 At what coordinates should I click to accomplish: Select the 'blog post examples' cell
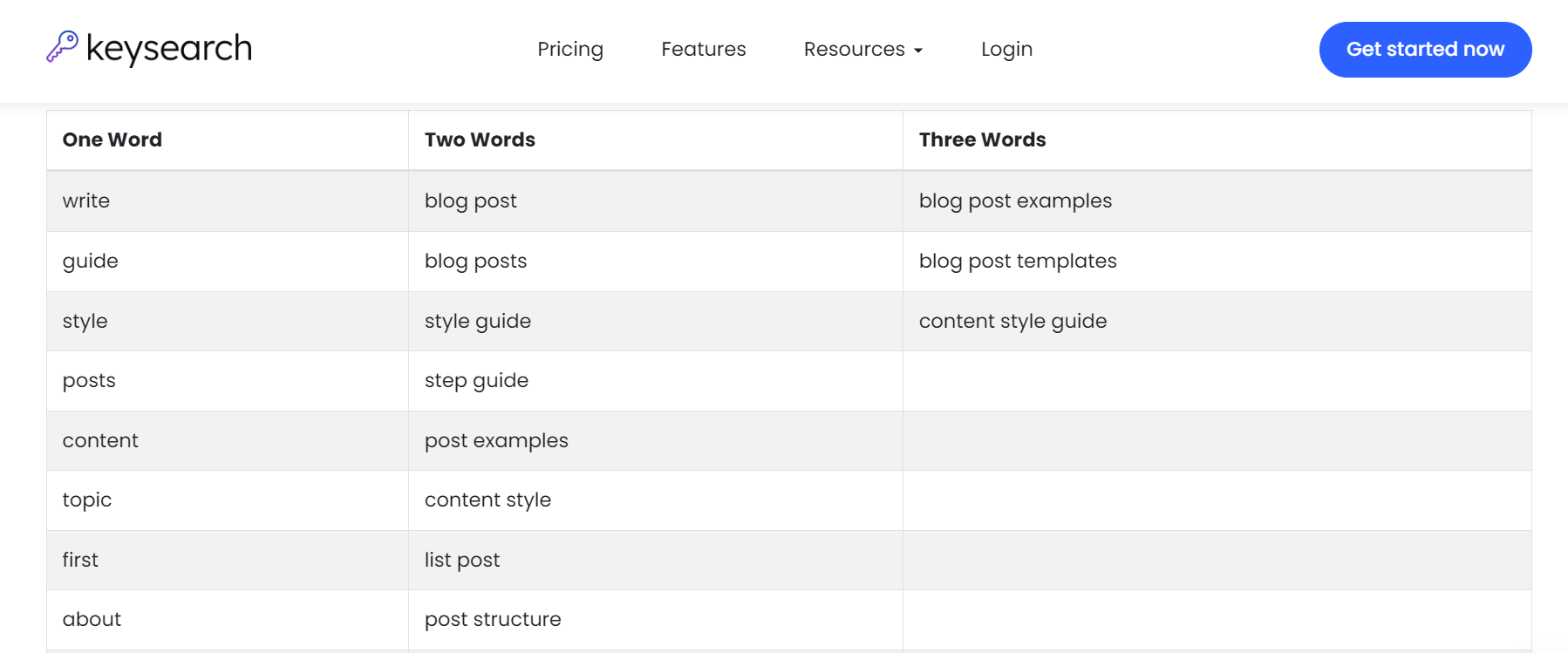click(1015, 201)
